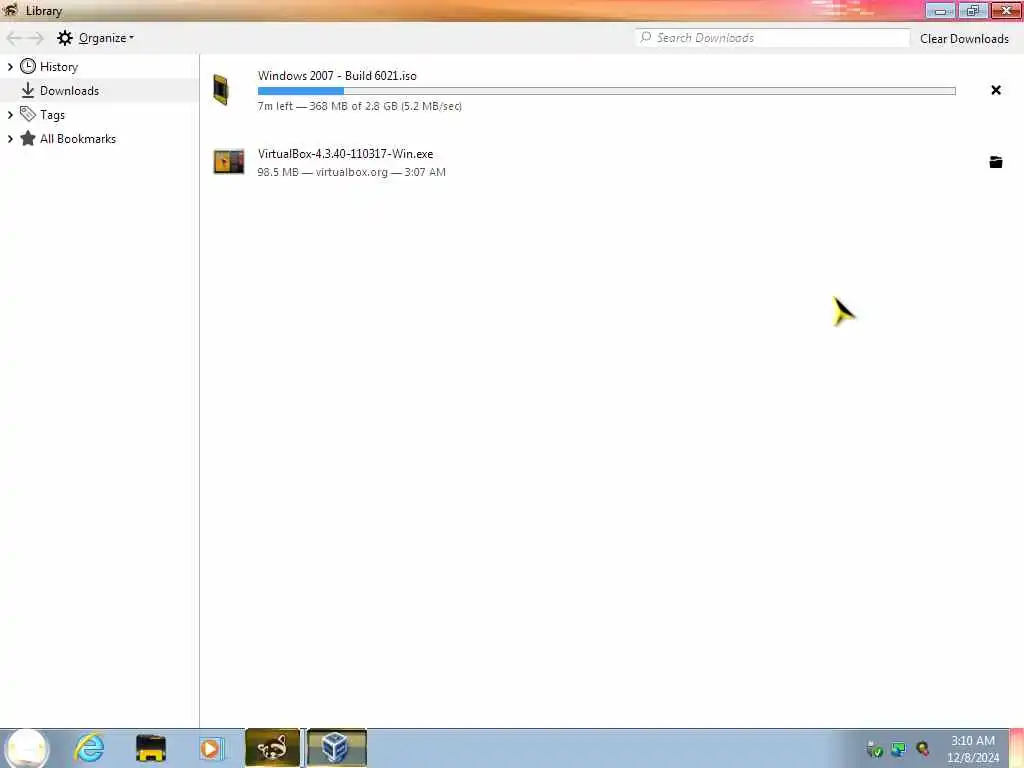
Task: Click the ISO download progress bar
Action: (x=607, y=91)
